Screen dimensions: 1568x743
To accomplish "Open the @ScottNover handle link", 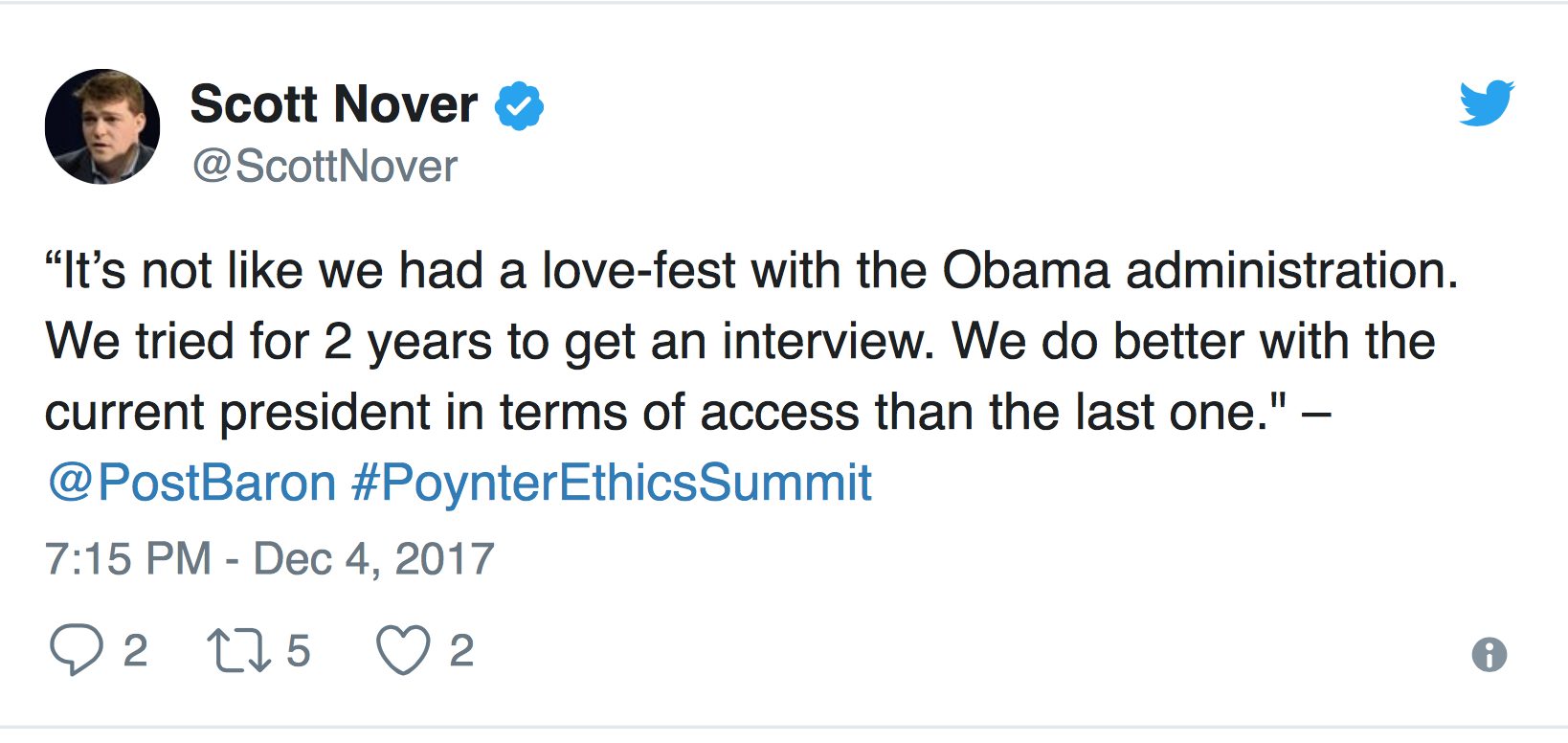I will pos(325,167).
